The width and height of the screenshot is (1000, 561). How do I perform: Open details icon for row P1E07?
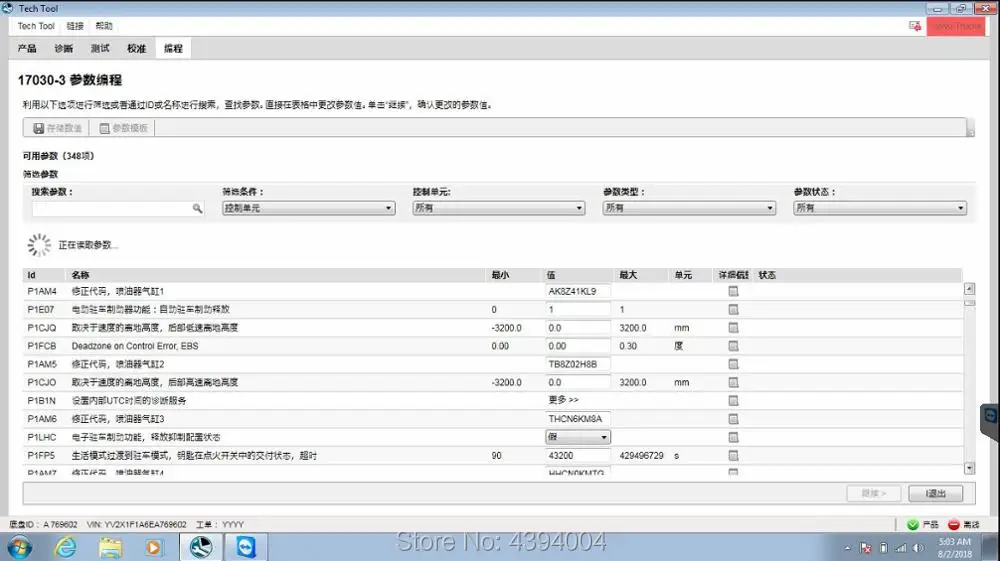click(733, 309)
